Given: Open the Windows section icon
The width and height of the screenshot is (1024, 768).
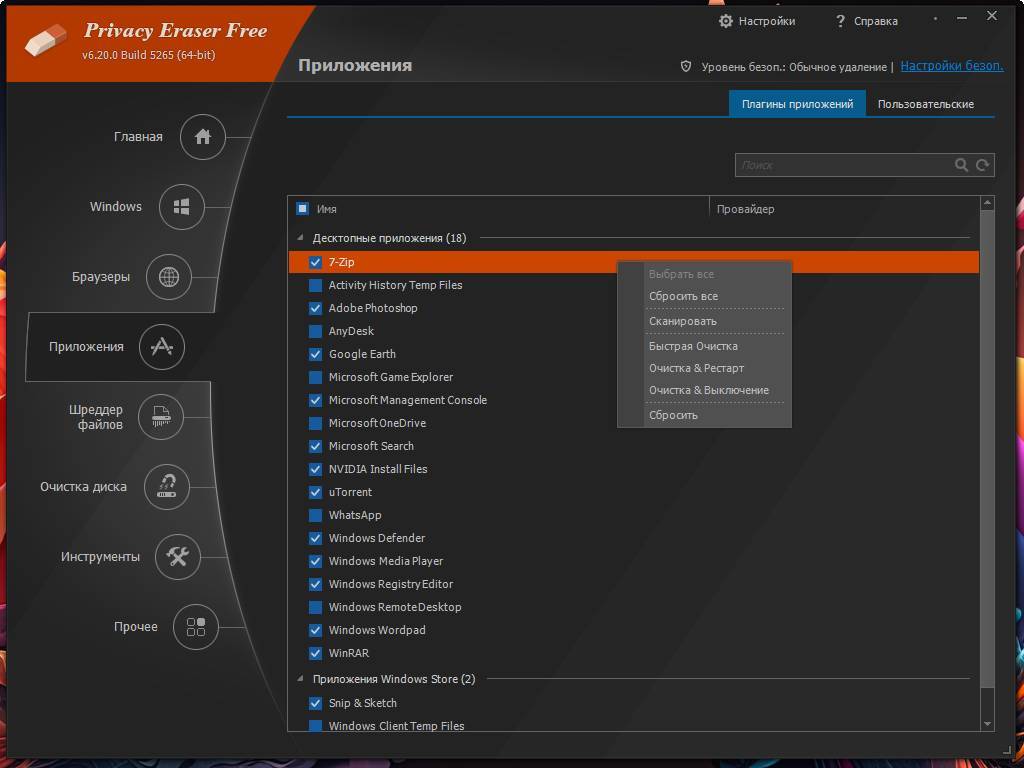Looking at the screenshot, I should click(x=182, y=207).
